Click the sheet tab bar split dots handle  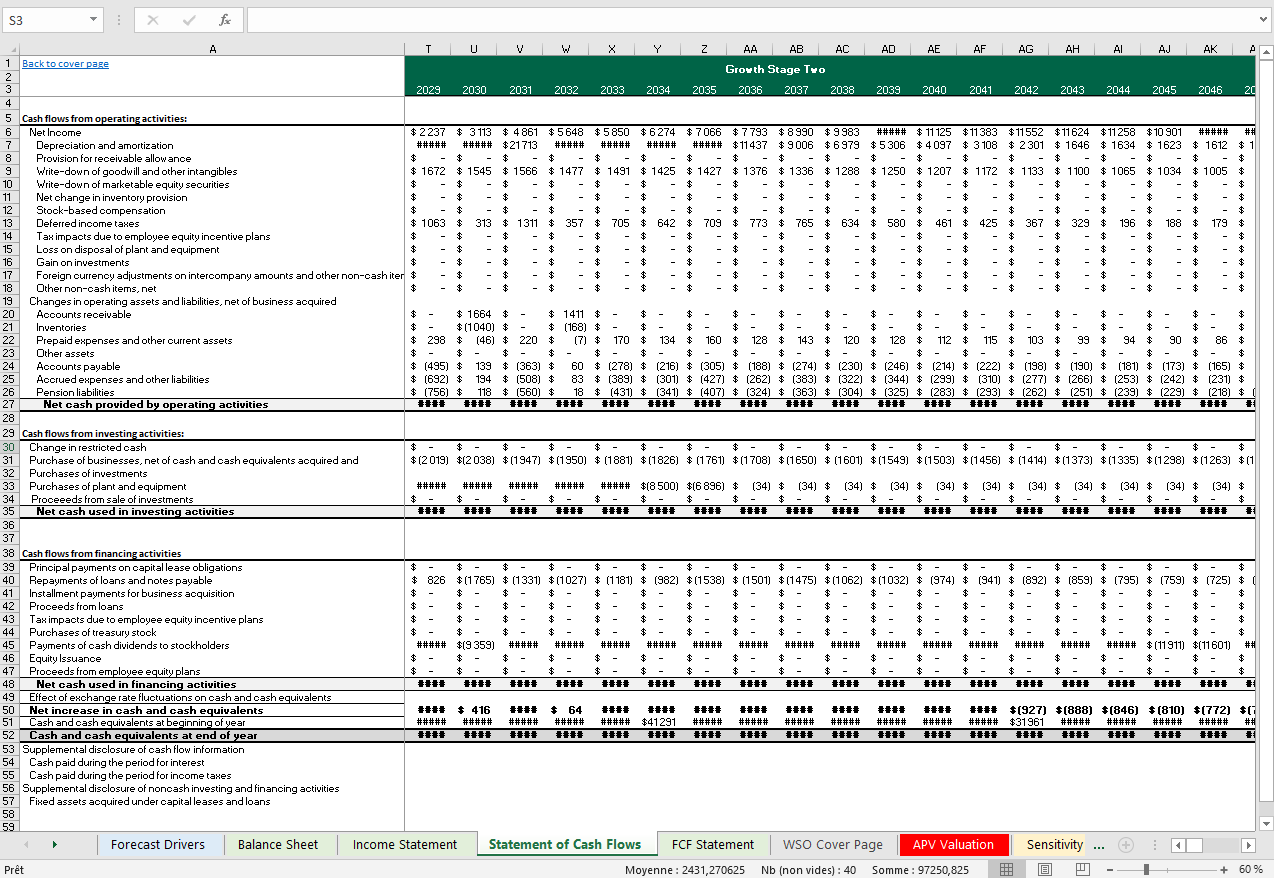[x=1154, y=845]
